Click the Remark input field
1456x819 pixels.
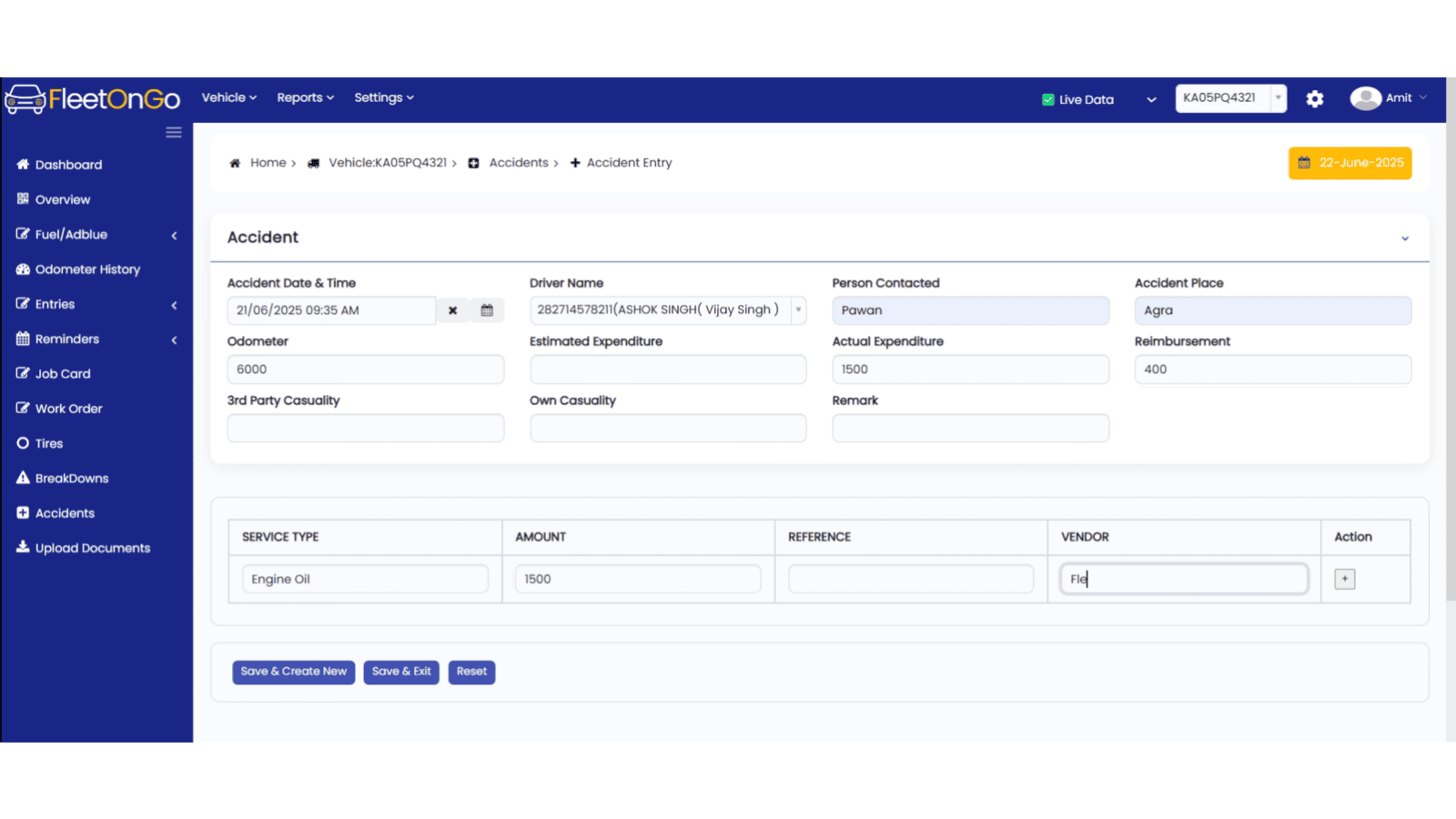point(970,429)
